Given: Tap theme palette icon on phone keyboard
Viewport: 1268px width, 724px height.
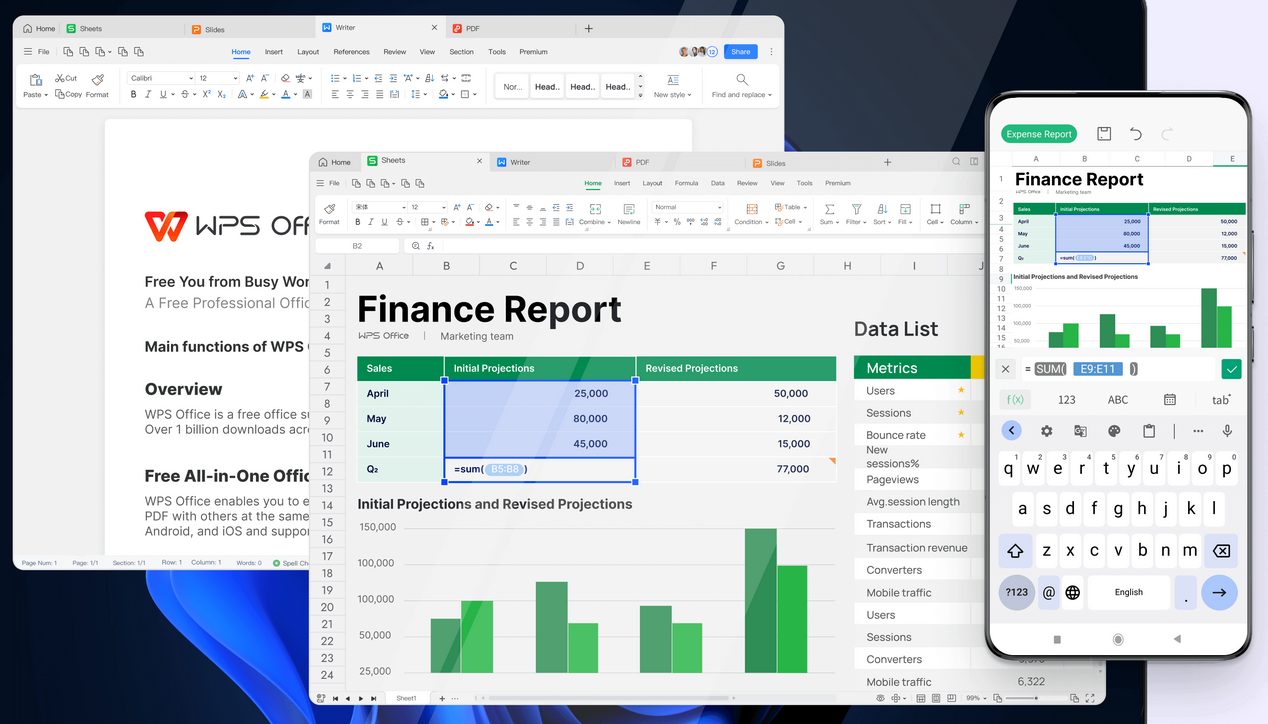Looking at the screenshot, I should point(1114,431).
